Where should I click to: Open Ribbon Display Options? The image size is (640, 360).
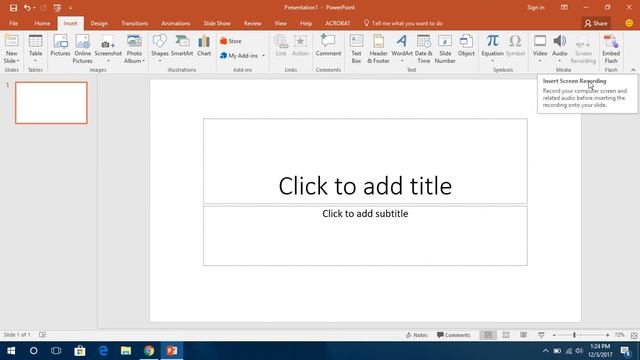coord(564,7)
